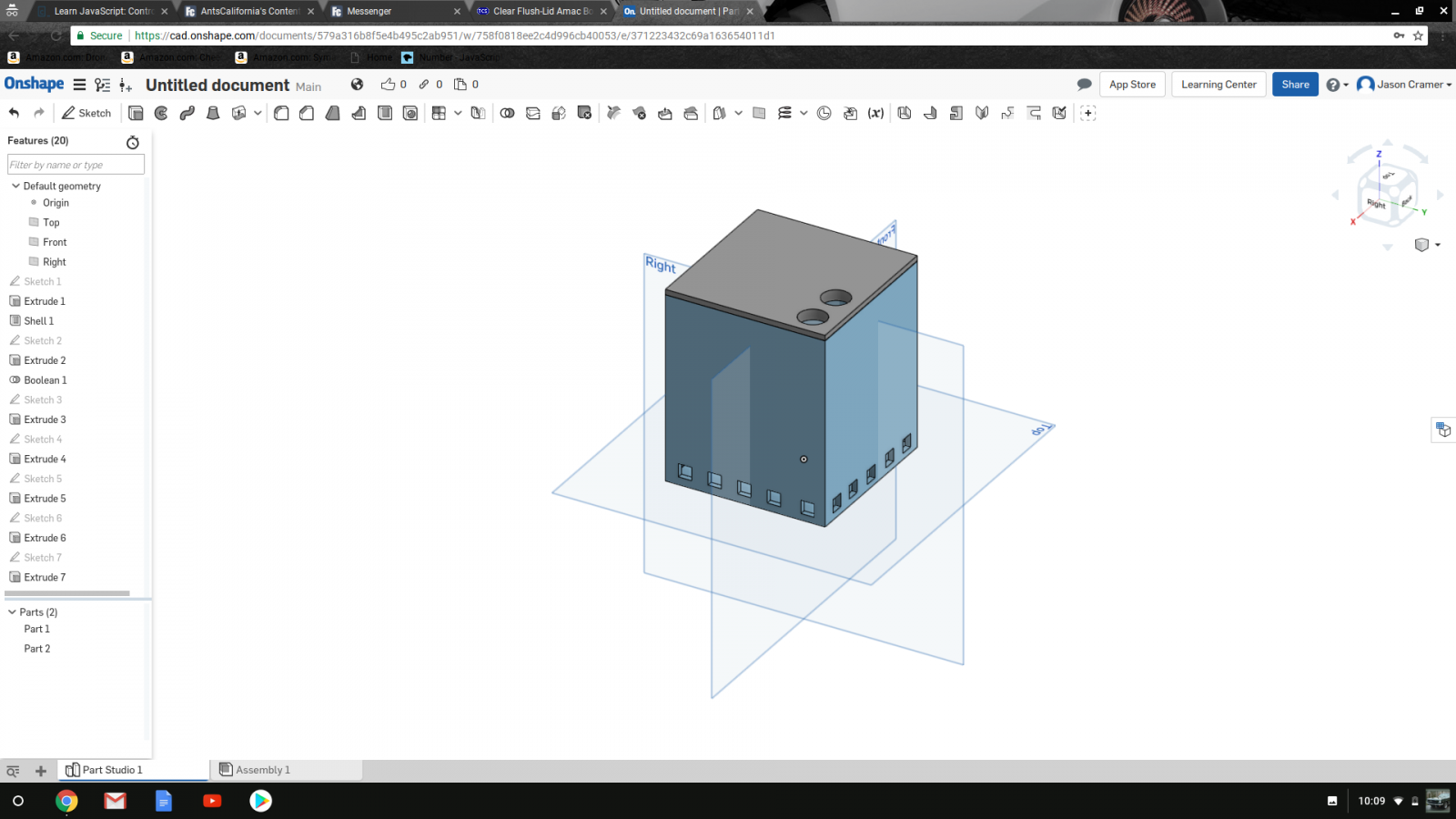
Task: Click the Variable (x) tool
Action: (x=875, y=113)
